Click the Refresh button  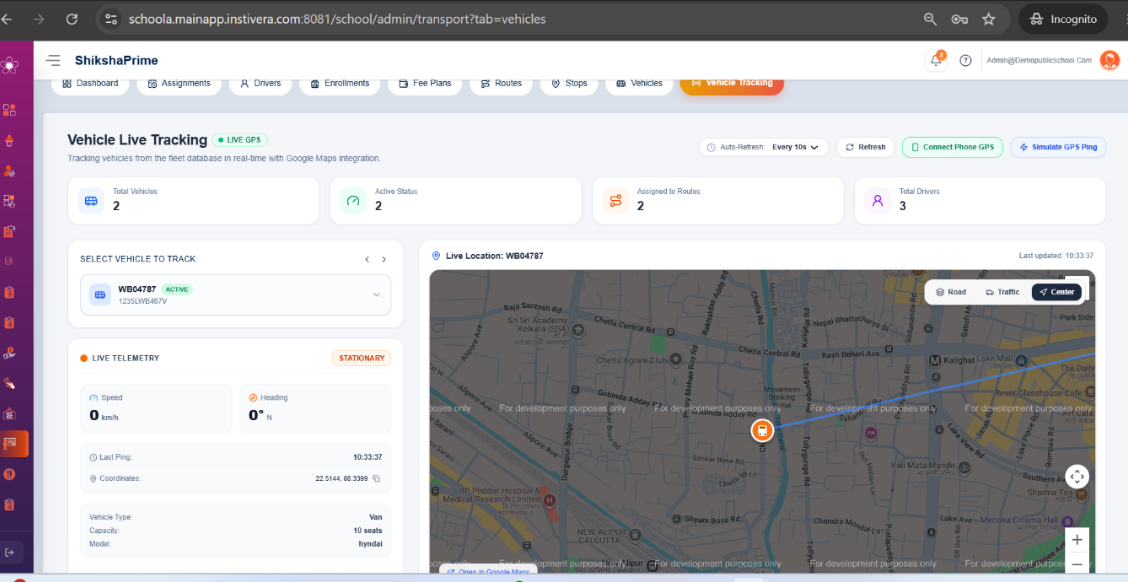point(865,147)
